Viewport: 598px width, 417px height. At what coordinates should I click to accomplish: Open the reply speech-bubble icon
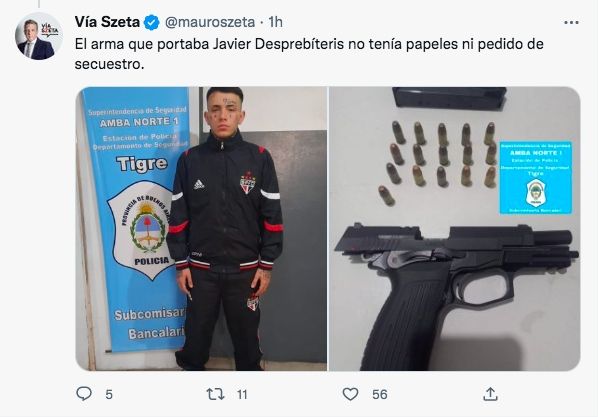(x=84, y=394)
